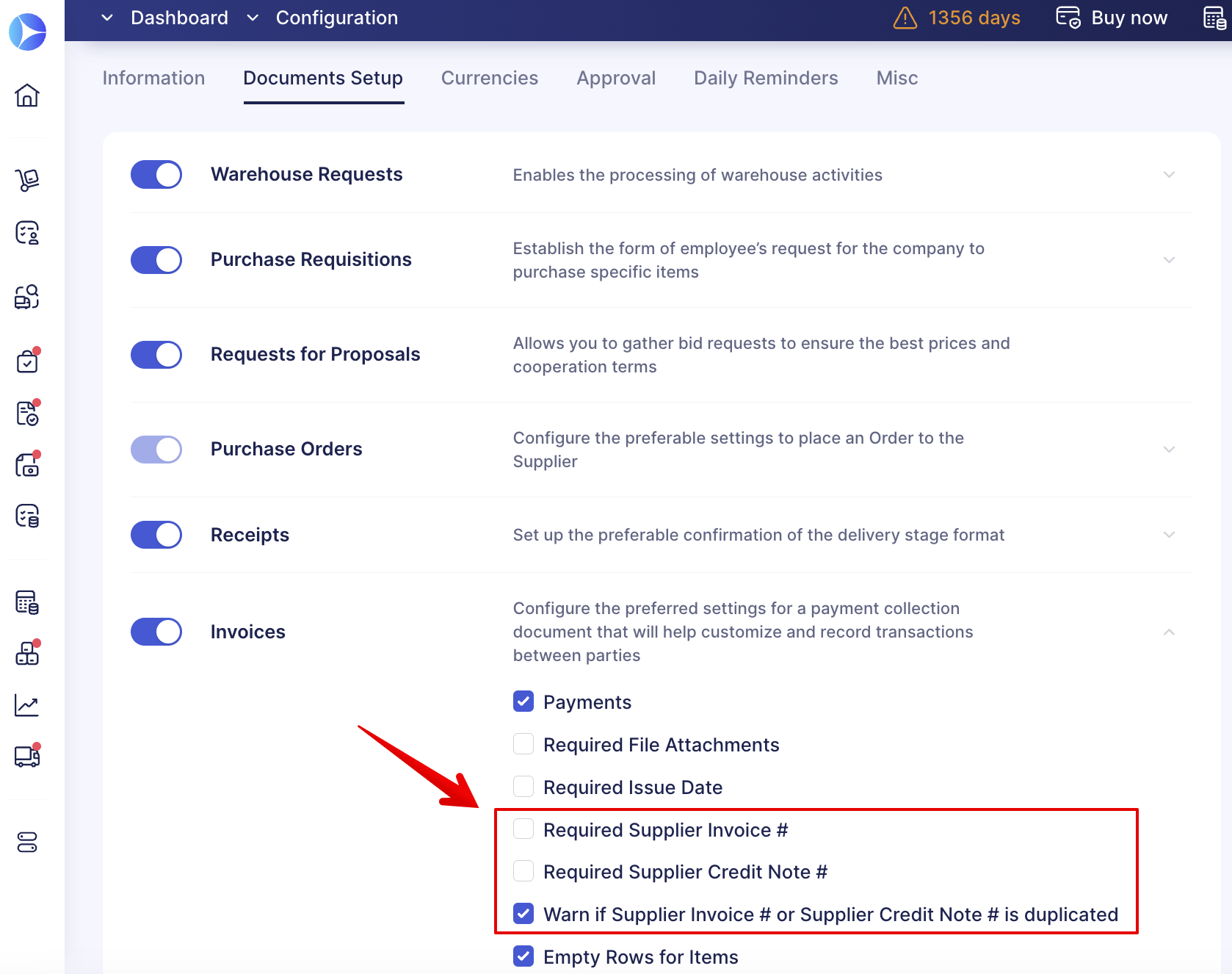
Task: Open the line chart reports icon
Action: [27, 706]
